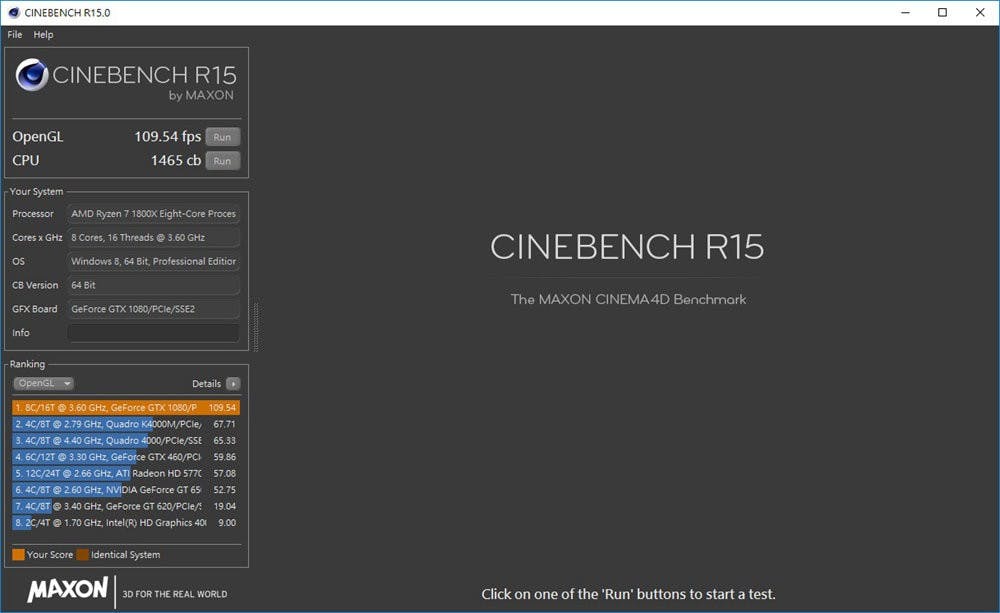Select ranking row GeForce GT 620 19.04
The width and height of the screenshot is (1000, 613).
pos(126,506)
